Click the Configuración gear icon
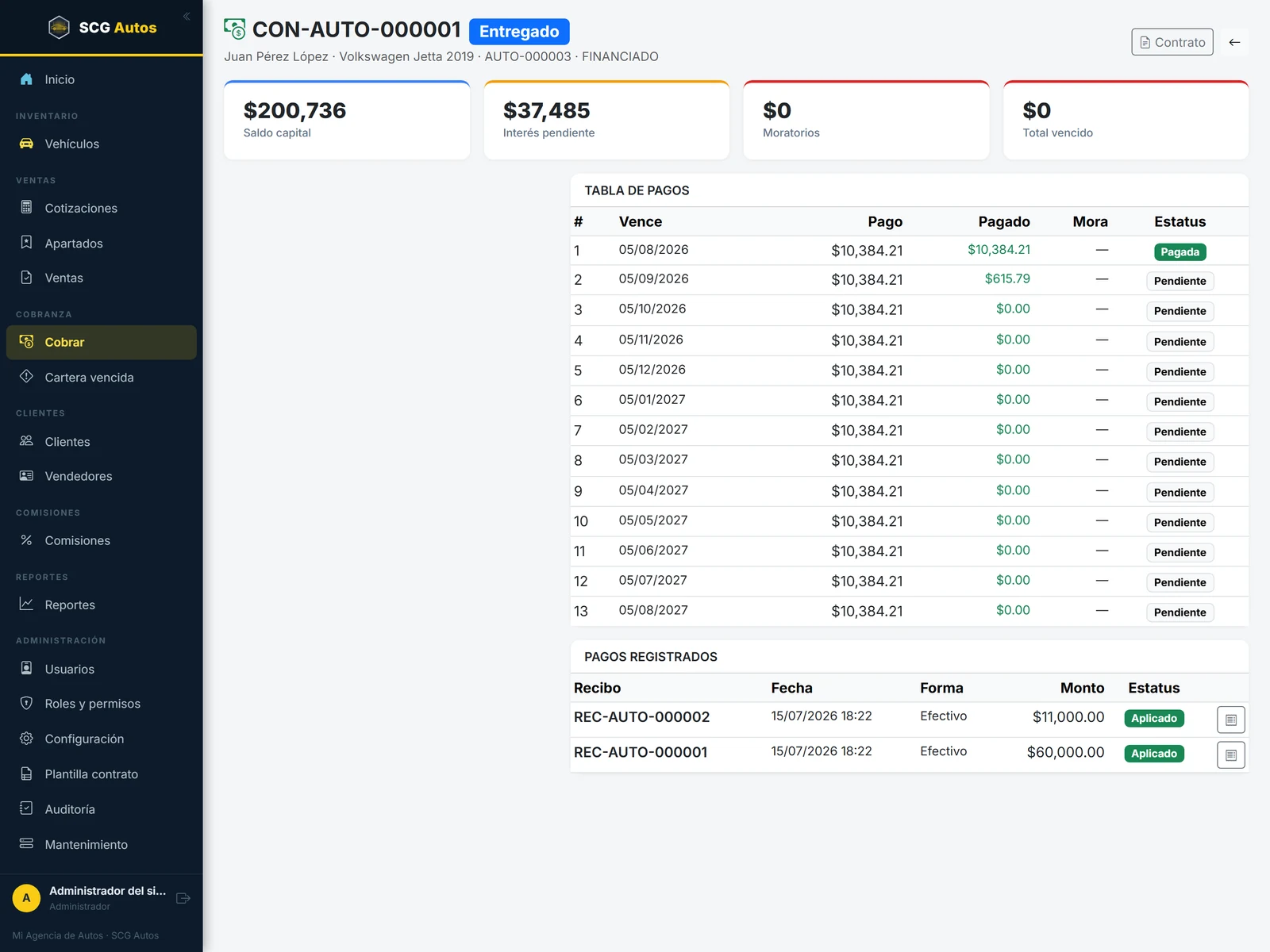1270x952 pixels. tap(26, 739)
